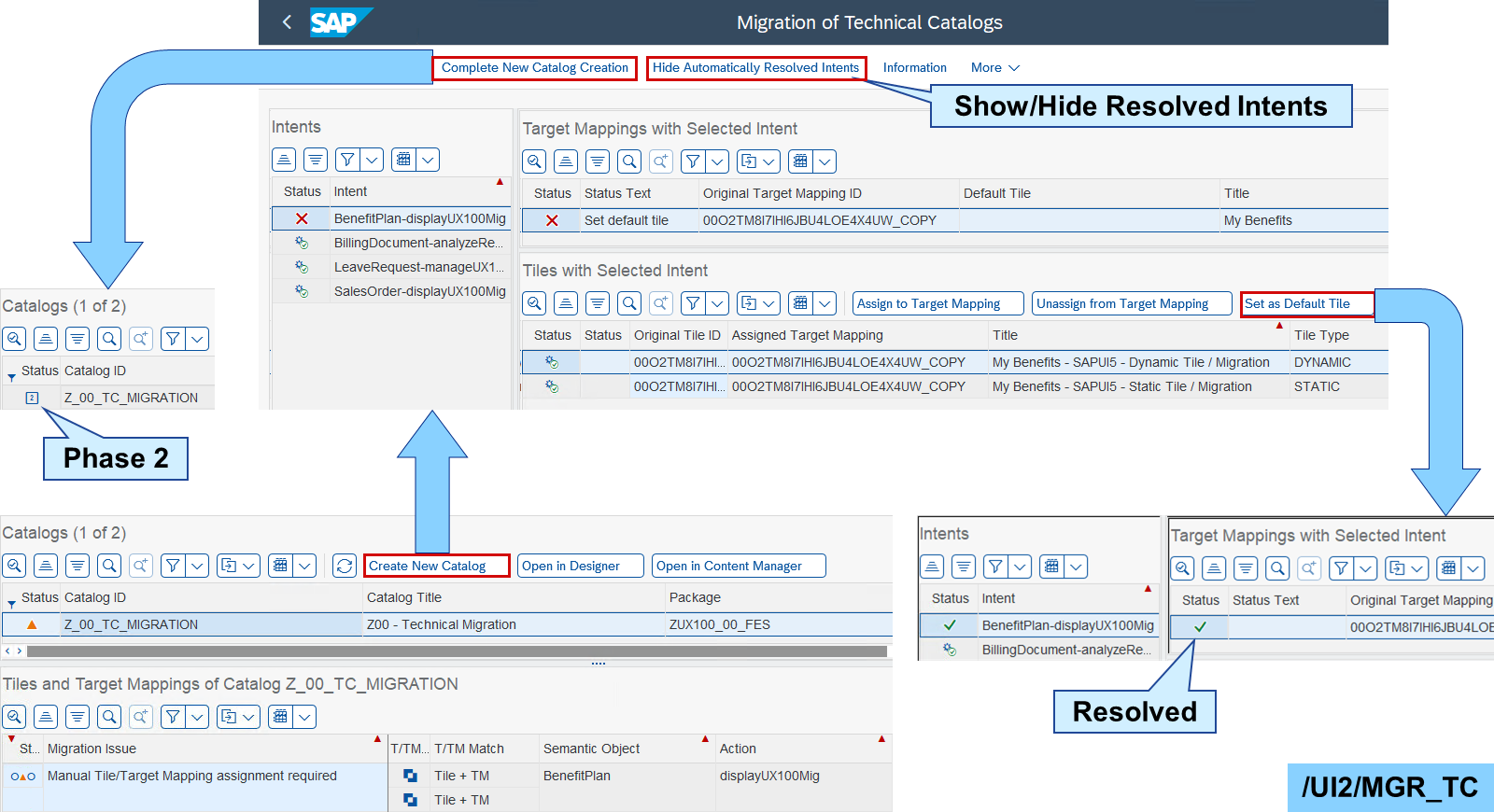The height and width of the screenshot is (812, 1494).
Task: Click Find Next in Tiles with Selected Intent
Action: tap(661, 303)
